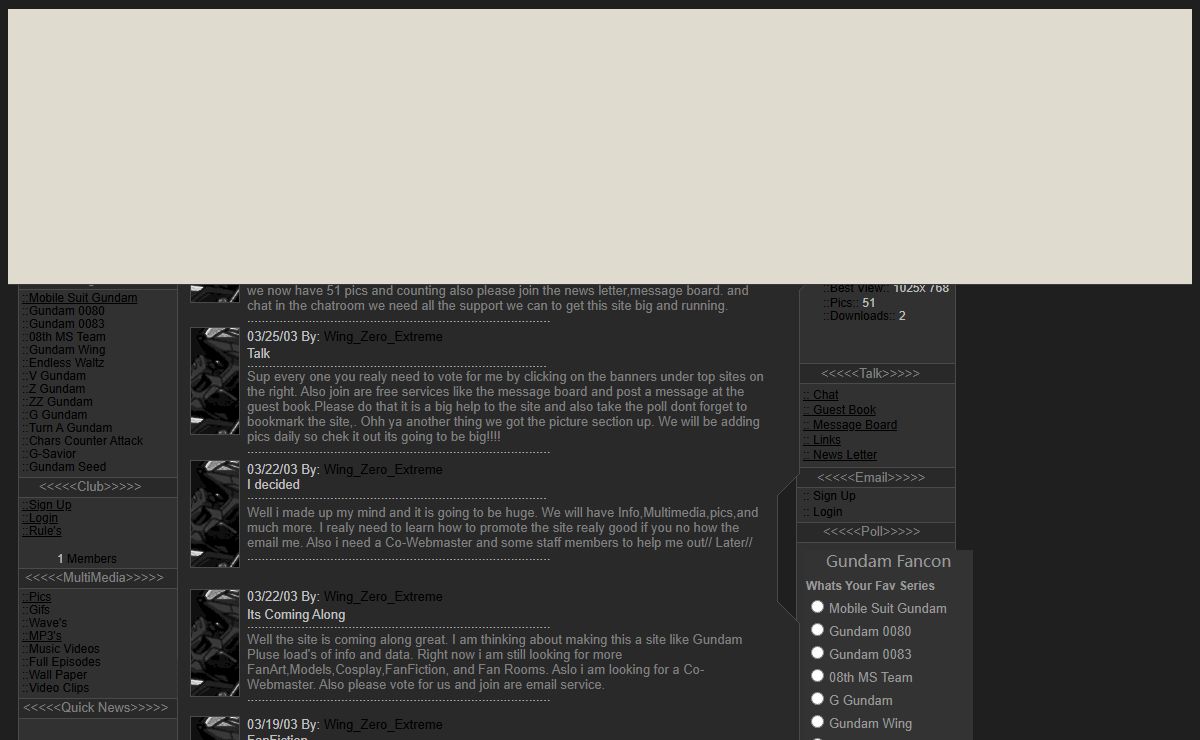Click the Club Login link
This screenshot has width=1200, height=740.
pyautogui.click(x=40, y=518)
